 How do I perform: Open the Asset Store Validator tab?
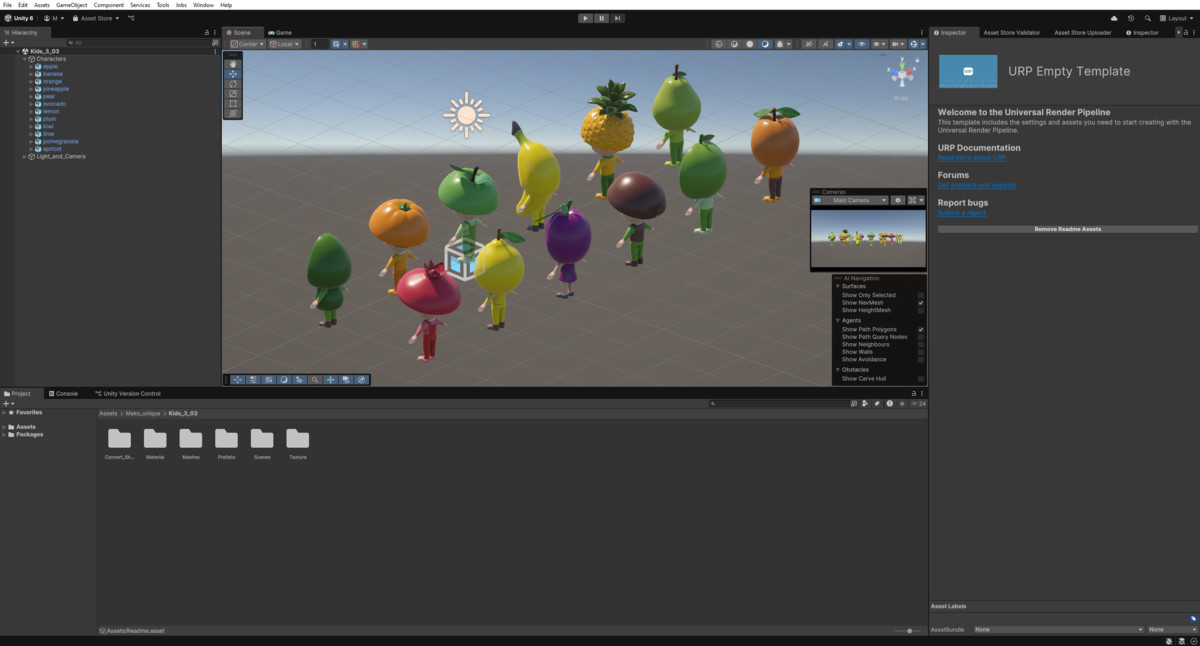pos(1012,32)
